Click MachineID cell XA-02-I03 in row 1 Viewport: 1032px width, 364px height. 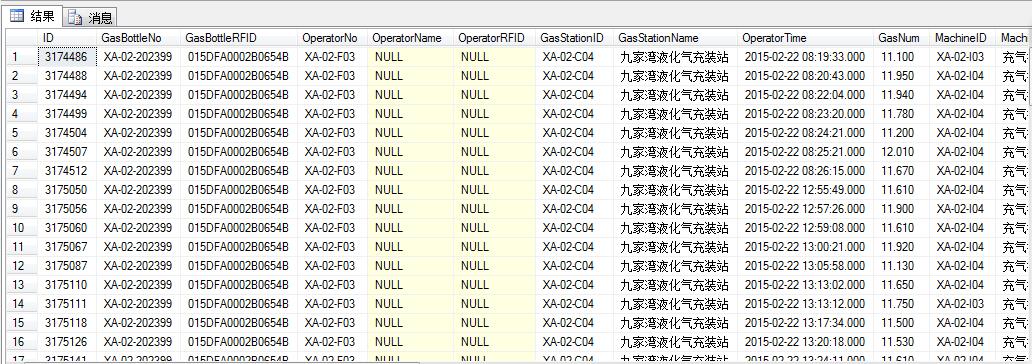(964, 57)
